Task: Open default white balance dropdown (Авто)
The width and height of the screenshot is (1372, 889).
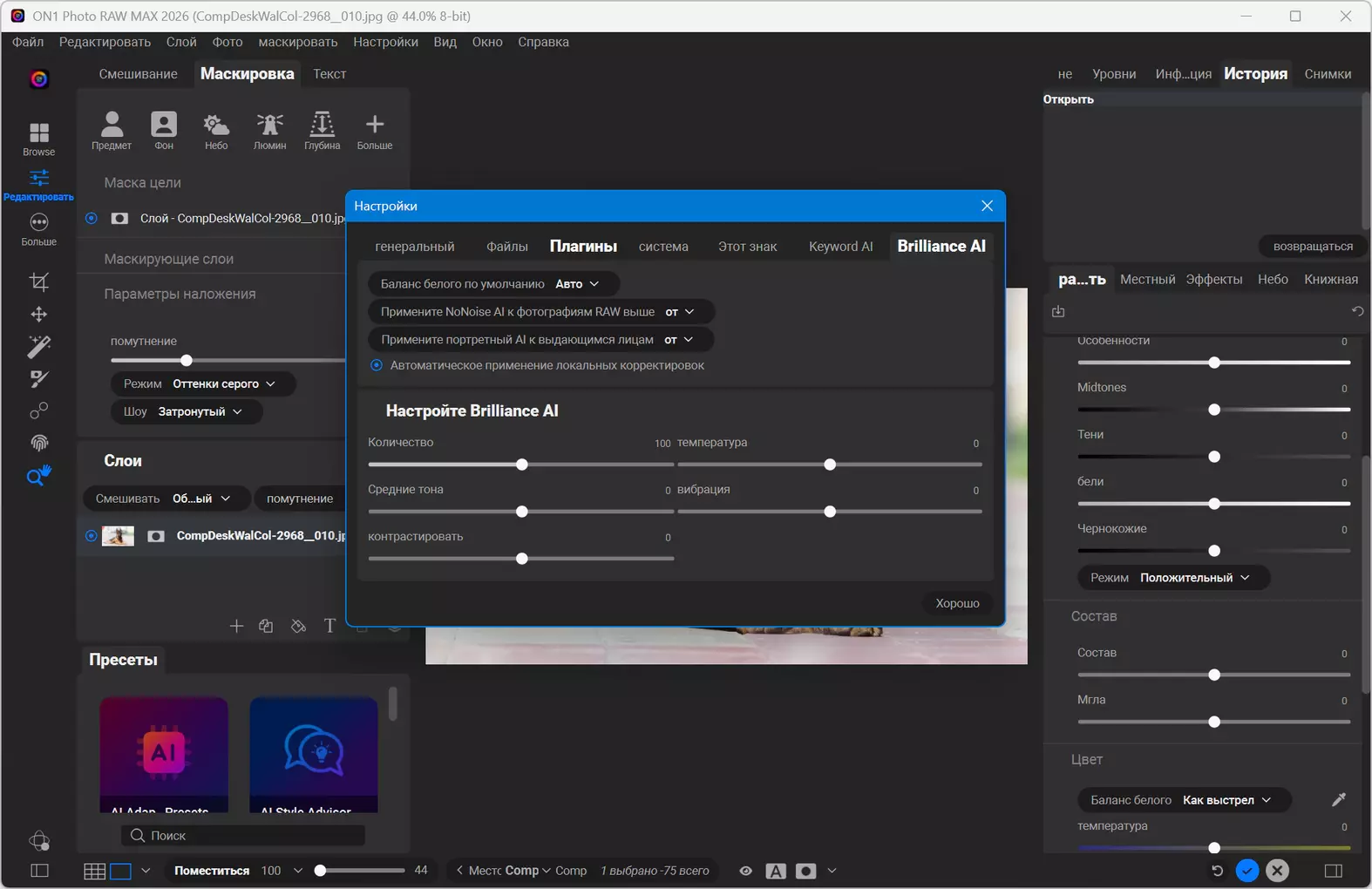Action: click(577, 284)
